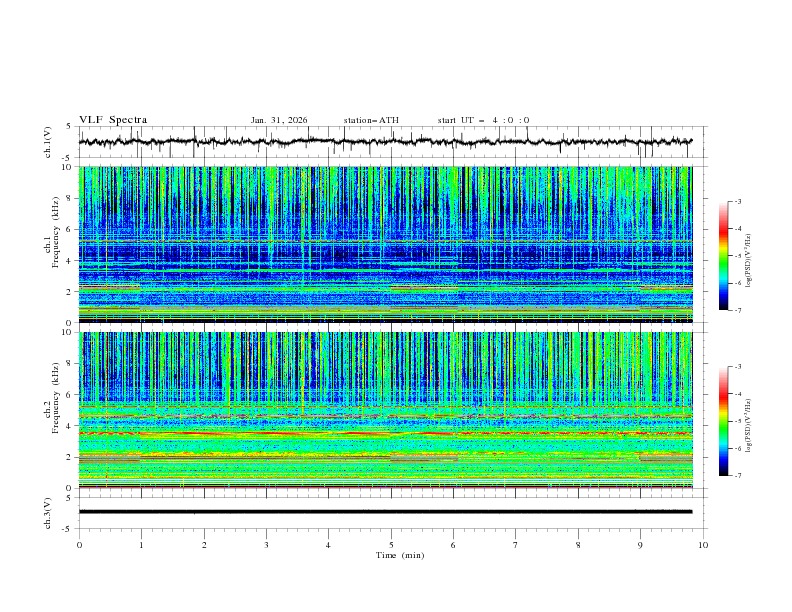Click the "Time (min)" axis title
Screen dimensions: 792x612
point(400,555)
